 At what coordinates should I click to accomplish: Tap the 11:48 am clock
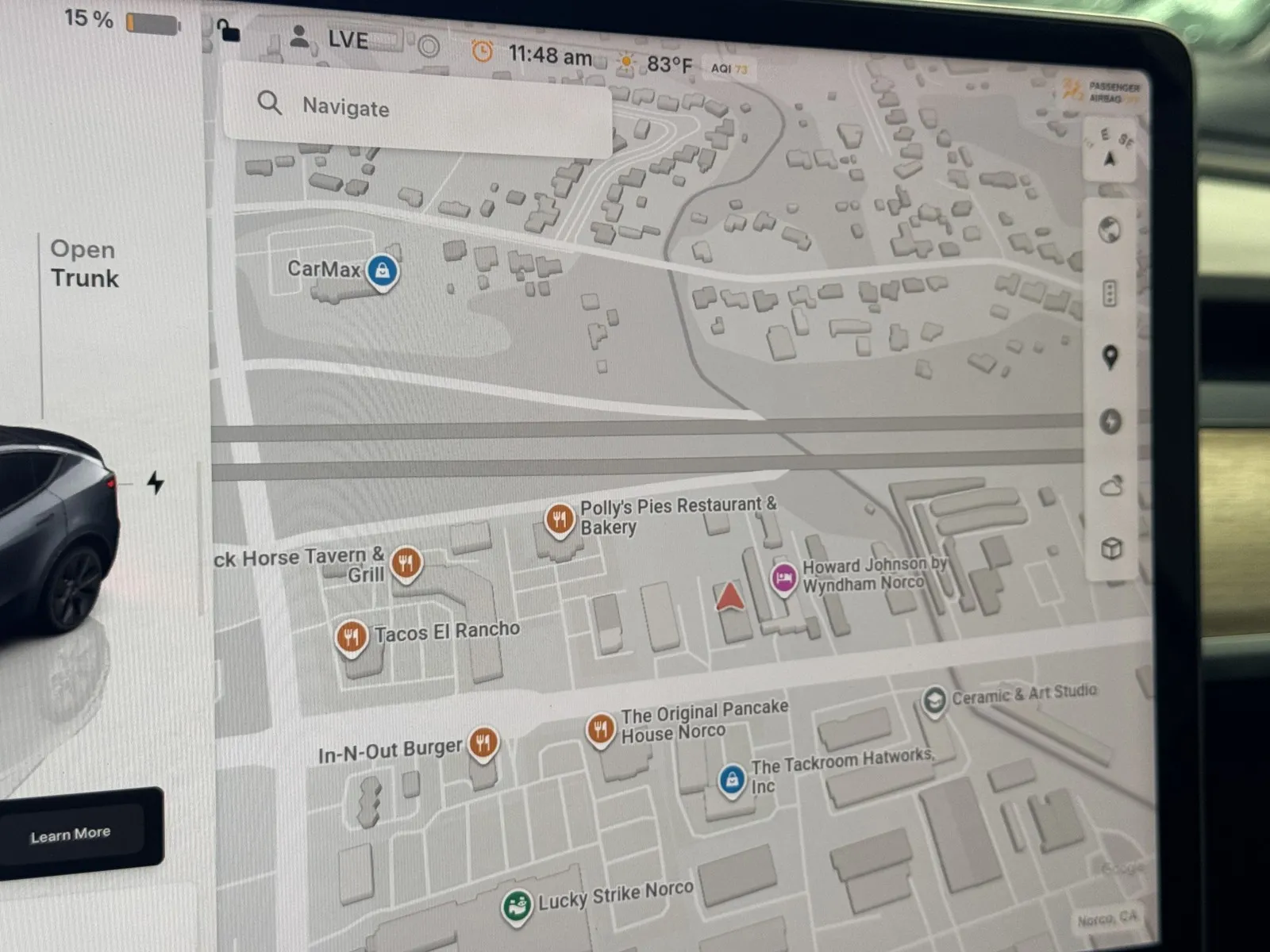[x=550, y=56]
